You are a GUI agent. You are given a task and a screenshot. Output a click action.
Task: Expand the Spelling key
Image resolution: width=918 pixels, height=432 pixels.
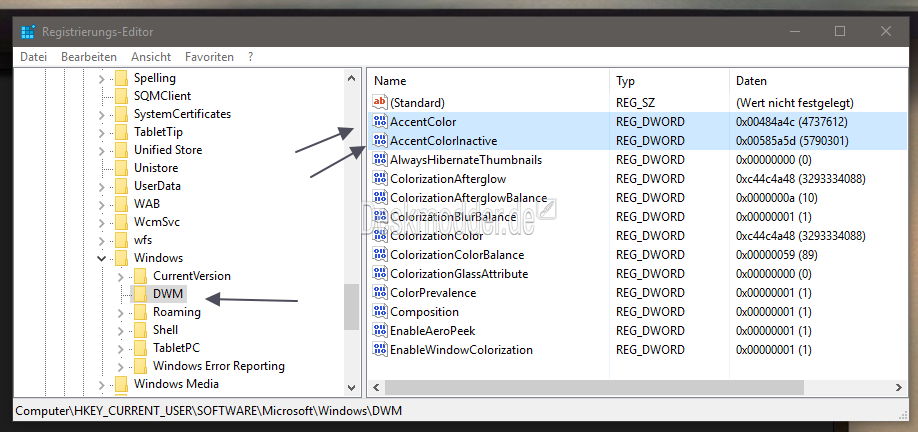102,78
